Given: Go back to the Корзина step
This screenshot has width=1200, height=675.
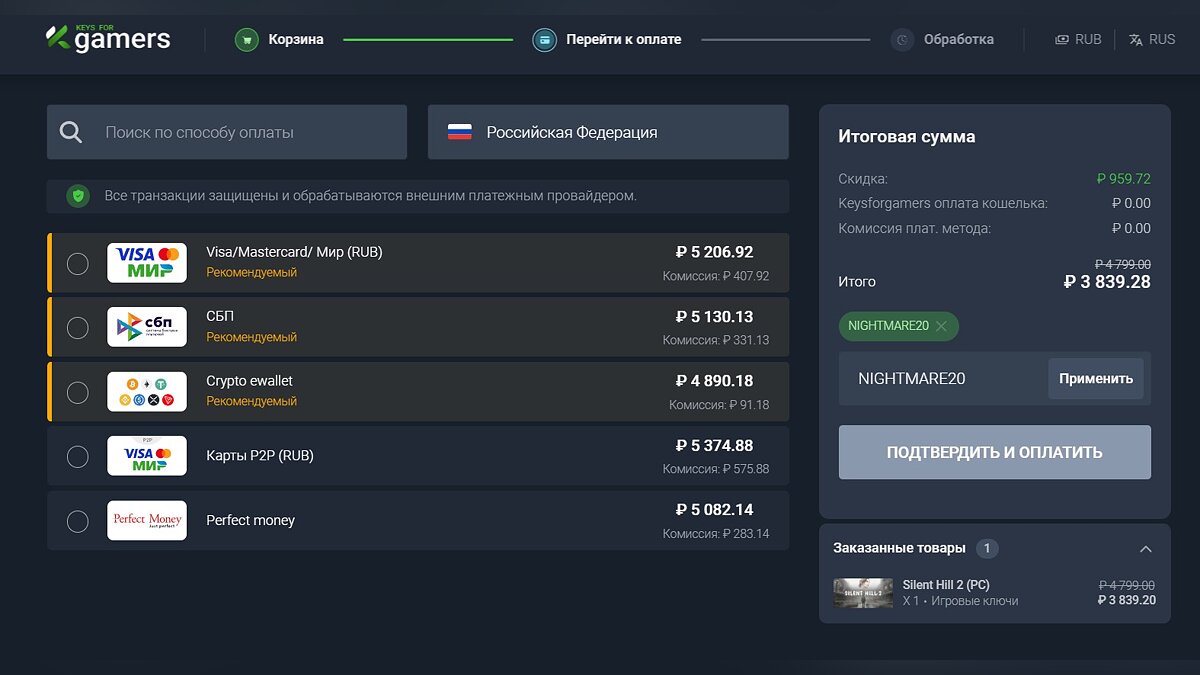Looking at the screenshot, I should point(295,40).
